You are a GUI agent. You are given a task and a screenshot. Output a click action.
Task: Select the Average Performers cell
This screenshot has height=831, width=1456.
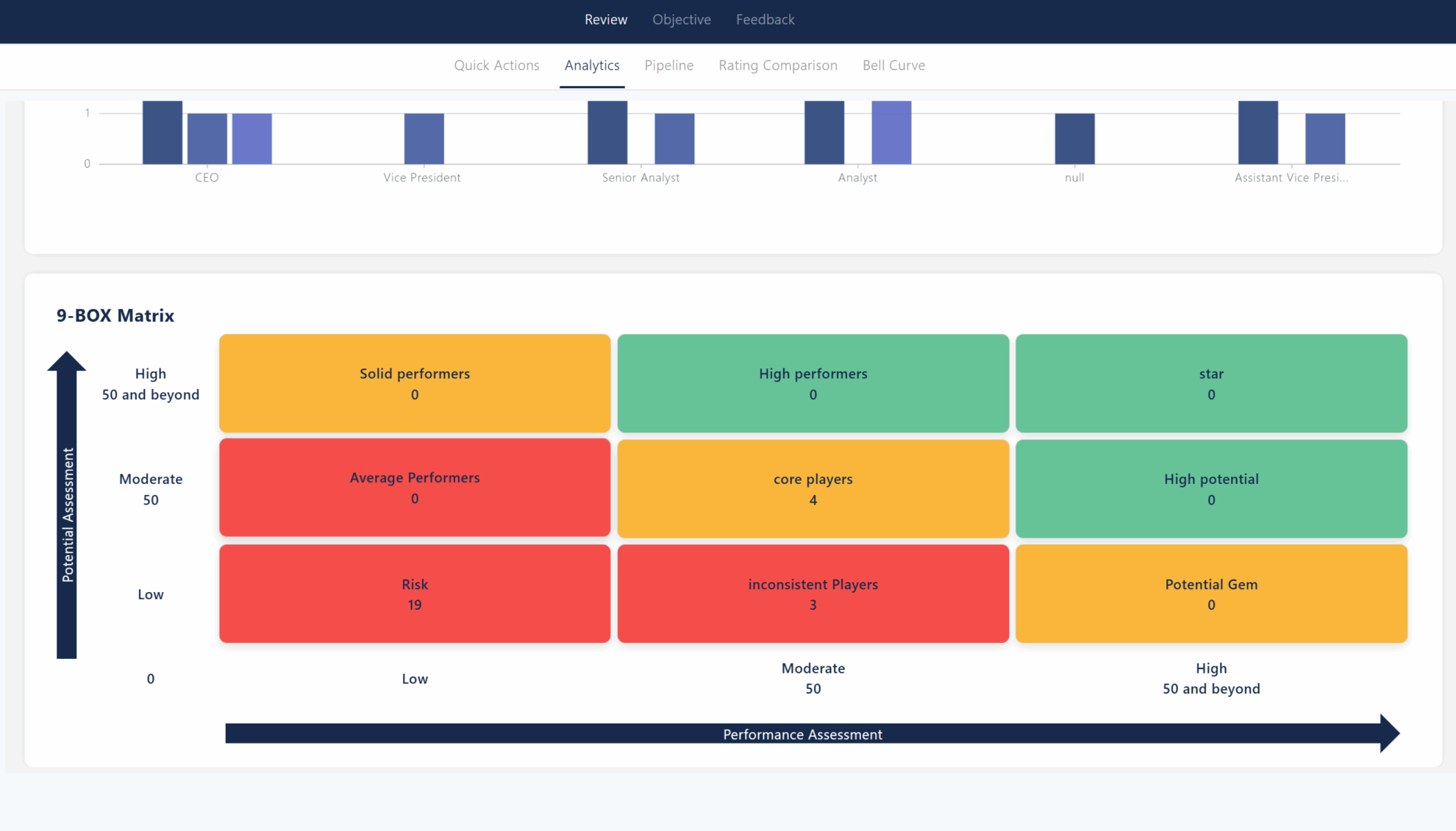(414, 488)
